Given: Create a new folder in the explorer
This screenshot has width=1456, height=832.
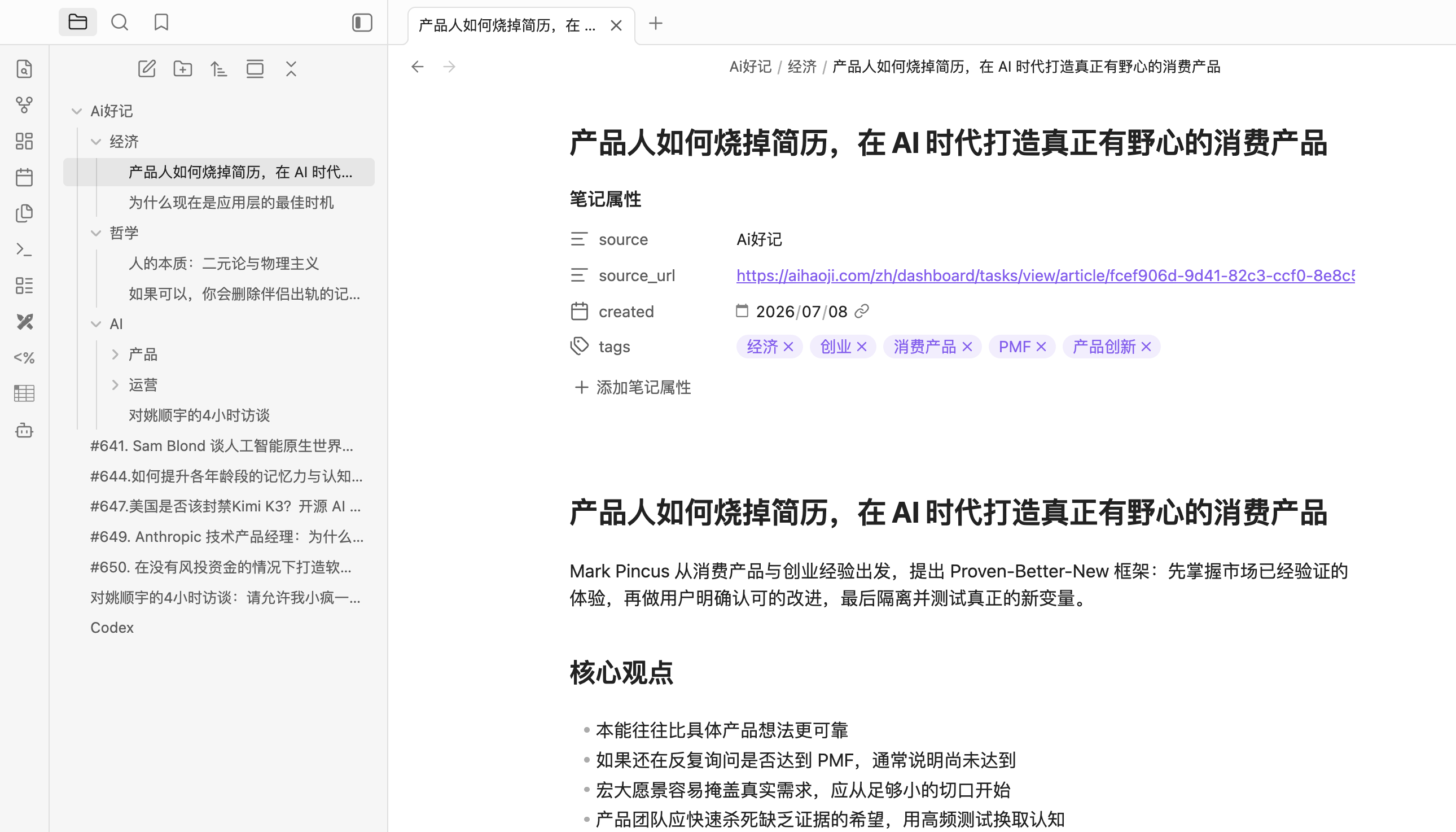Looking at the screenshot, I should click(x=183, y=69).
